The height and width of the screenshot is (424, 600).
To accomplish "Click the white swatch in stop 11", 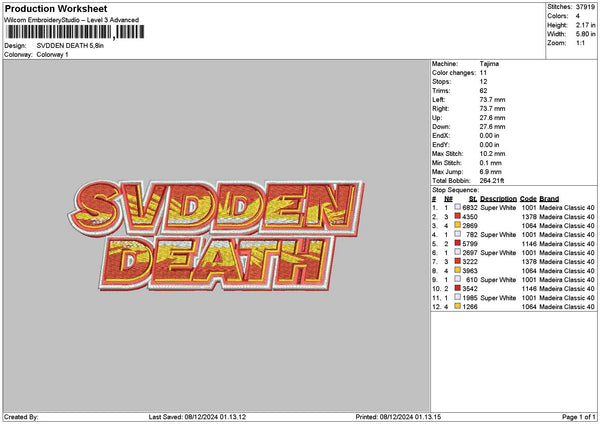I will coord(457,298).
